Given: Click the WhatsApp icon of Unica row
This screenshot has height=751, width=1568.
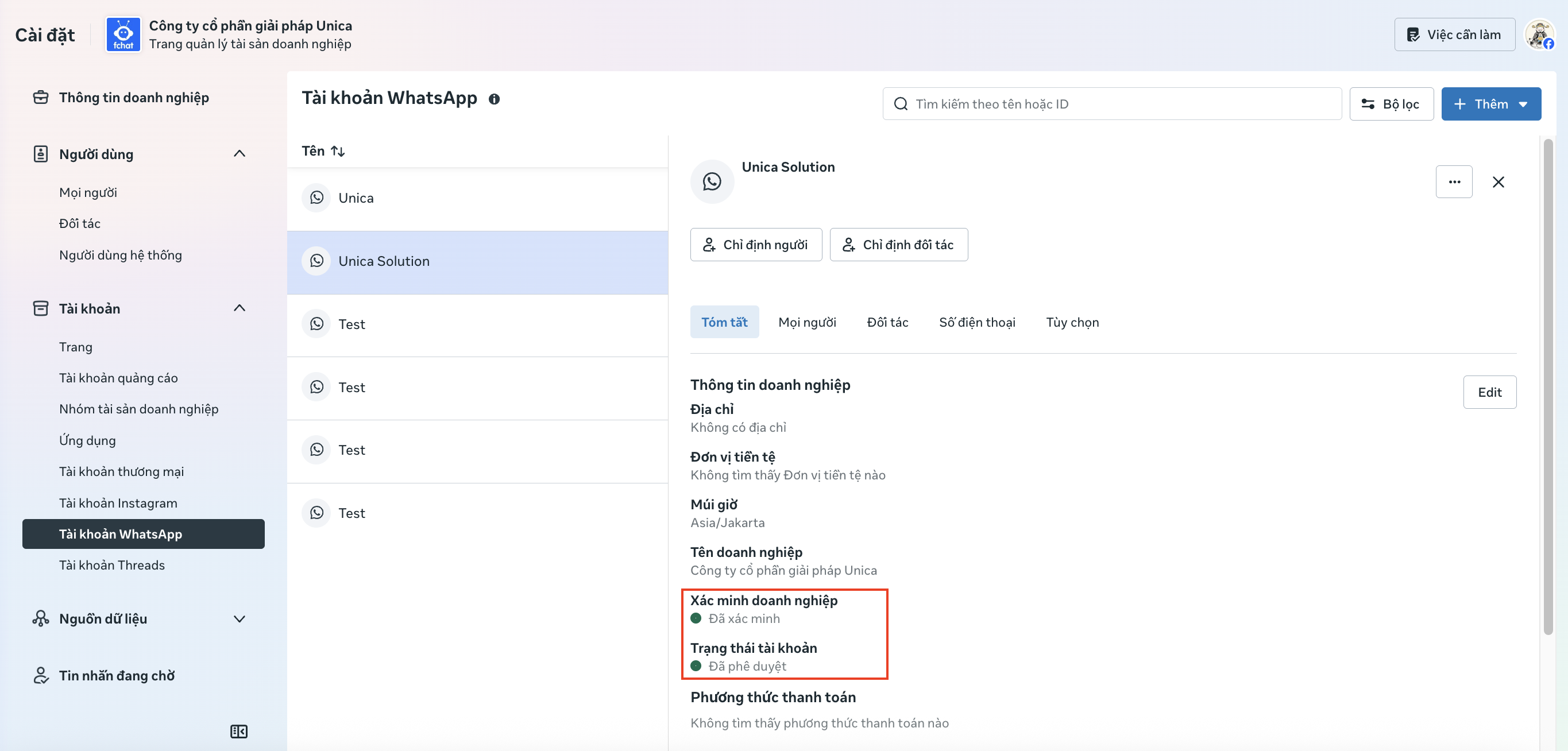Looking at the screenshot, I should (316, 198).
